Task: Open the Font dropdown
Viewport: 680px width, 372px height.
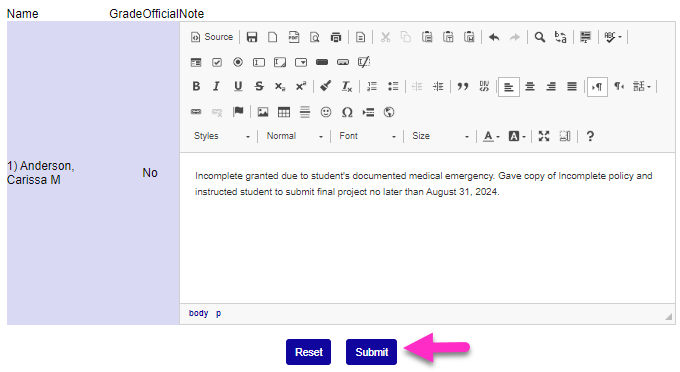Action: click(367, 136)
